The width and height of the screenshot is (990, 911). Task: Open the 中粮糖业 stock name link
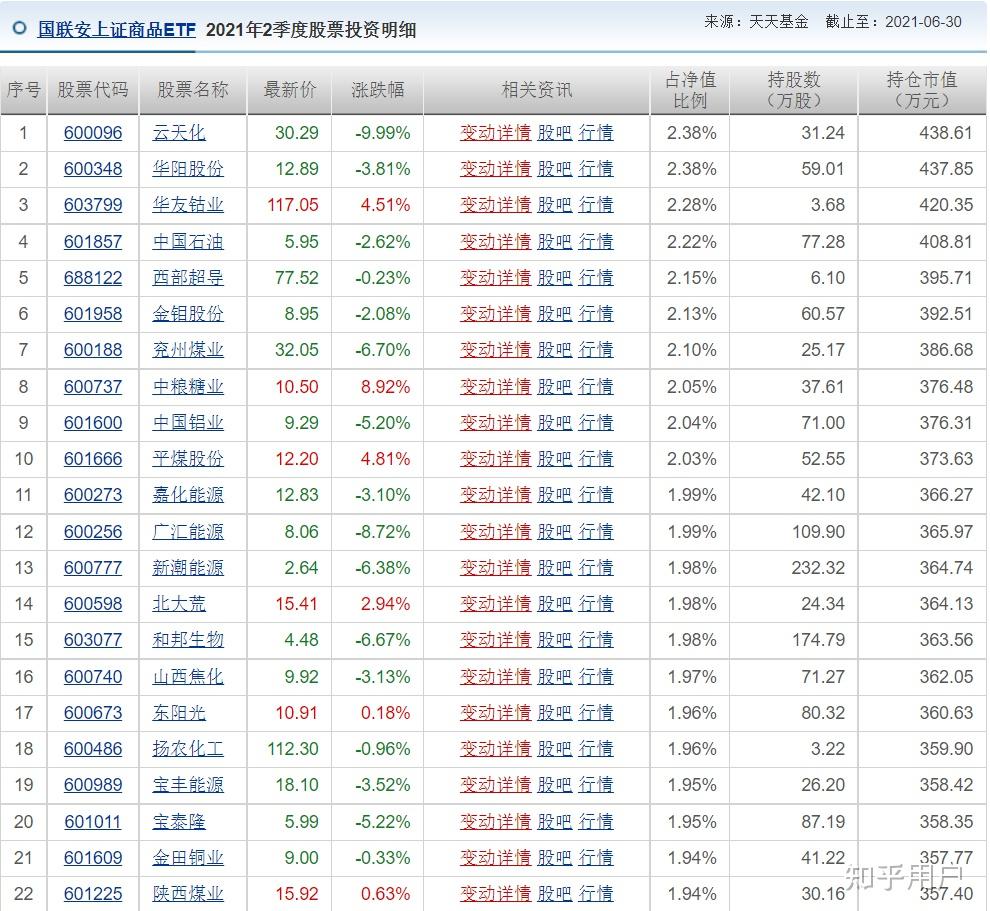tap(188, 386)
